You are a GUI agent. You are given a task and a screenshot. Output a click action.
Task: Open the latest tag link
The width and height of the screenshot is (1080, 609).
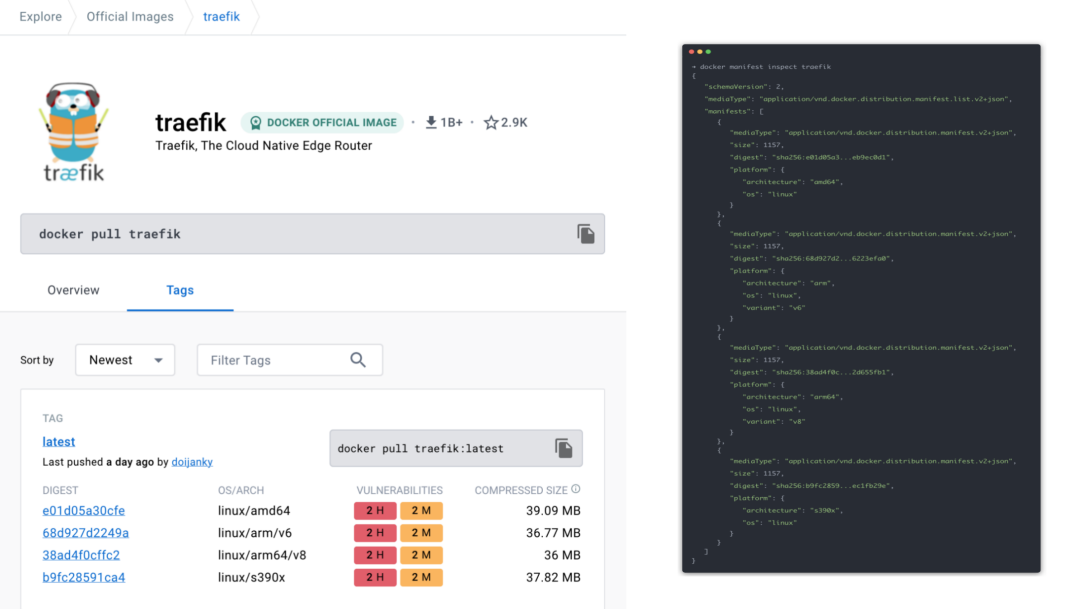[59, 442]
